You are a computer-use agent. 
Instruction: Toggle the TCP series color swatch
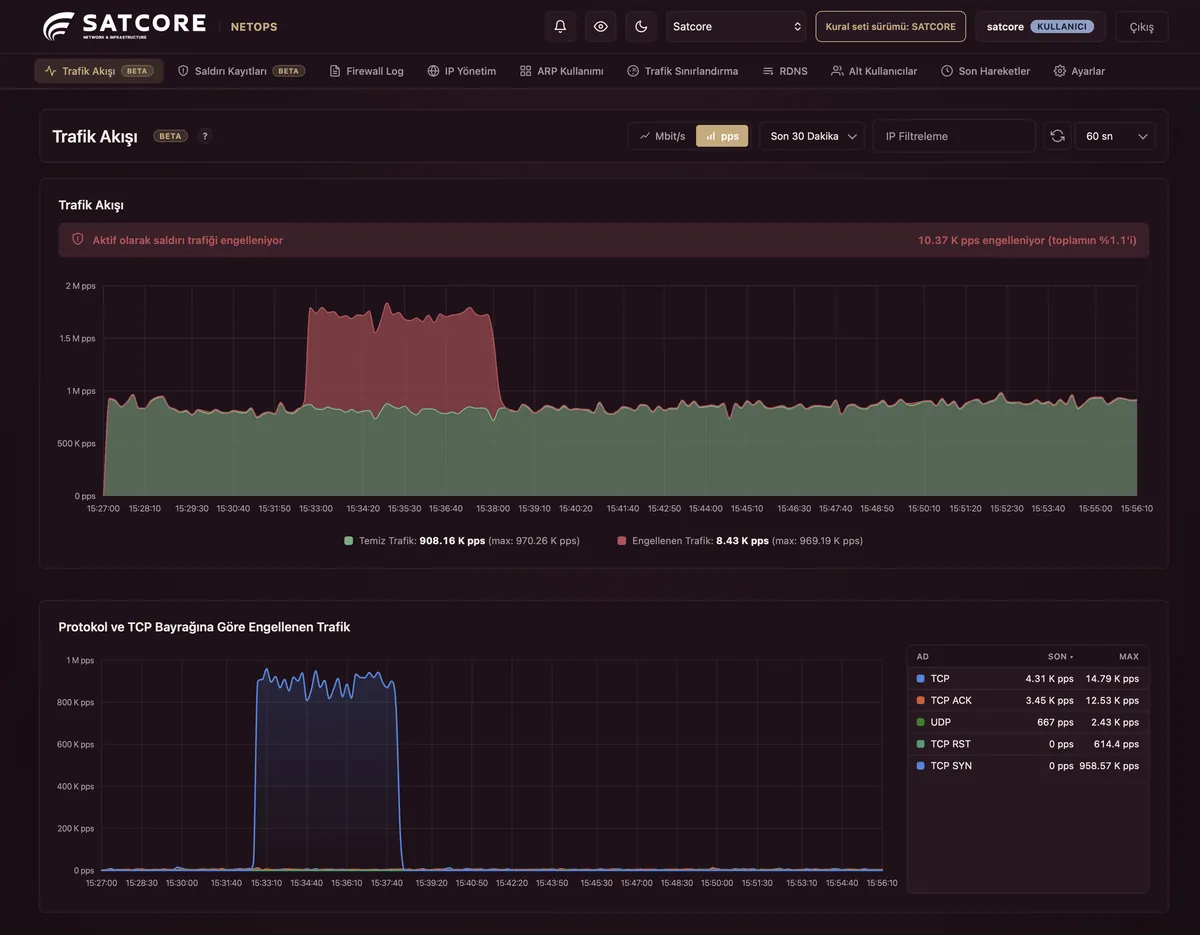[920, 679]
